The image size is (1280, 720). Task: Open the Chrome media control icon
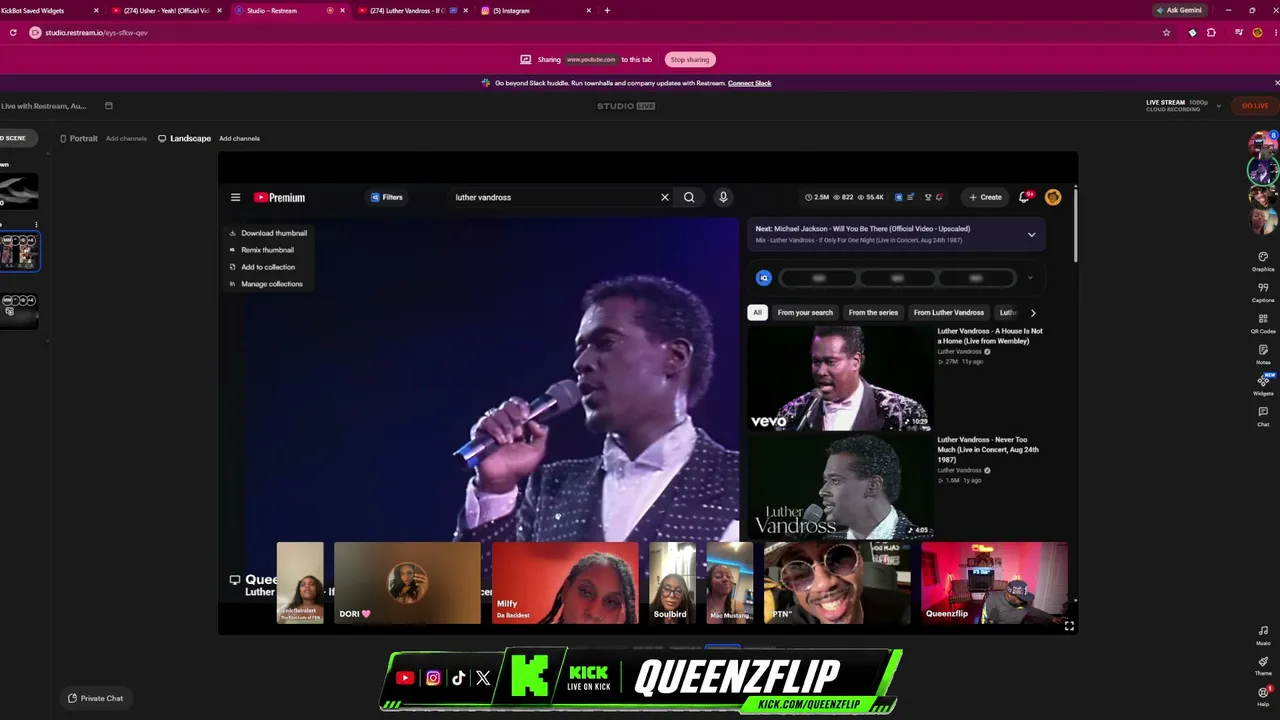(1238, 32)
